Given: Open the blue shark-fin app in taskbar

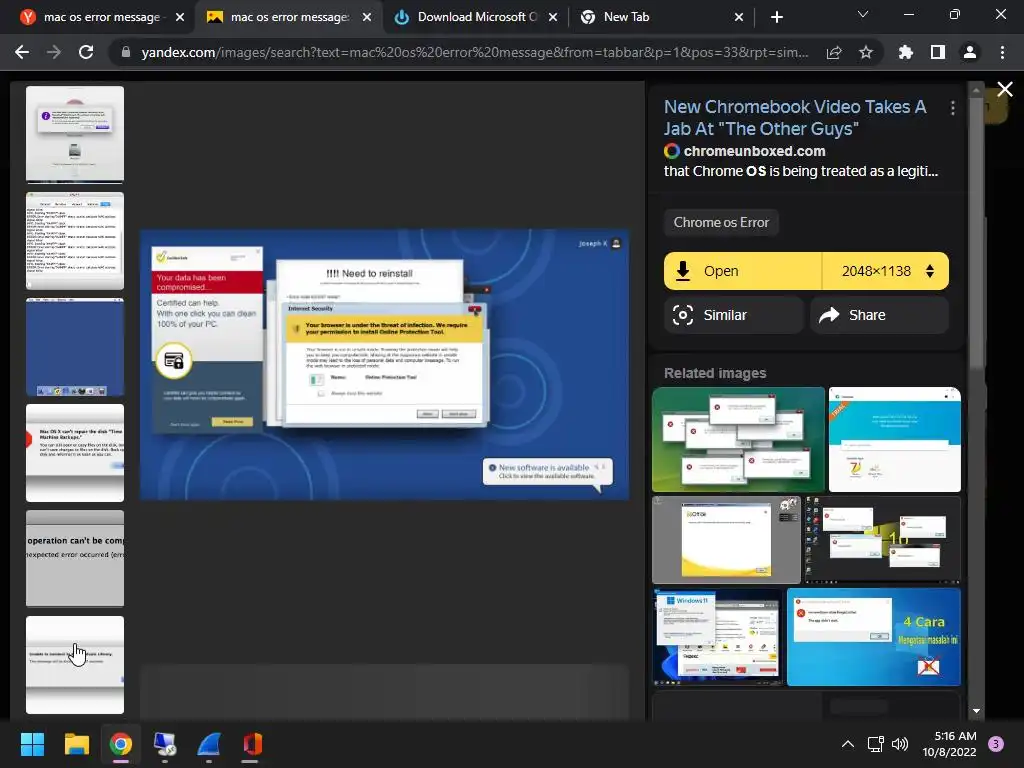Looking at the screenshot, I should pos(209,744).
